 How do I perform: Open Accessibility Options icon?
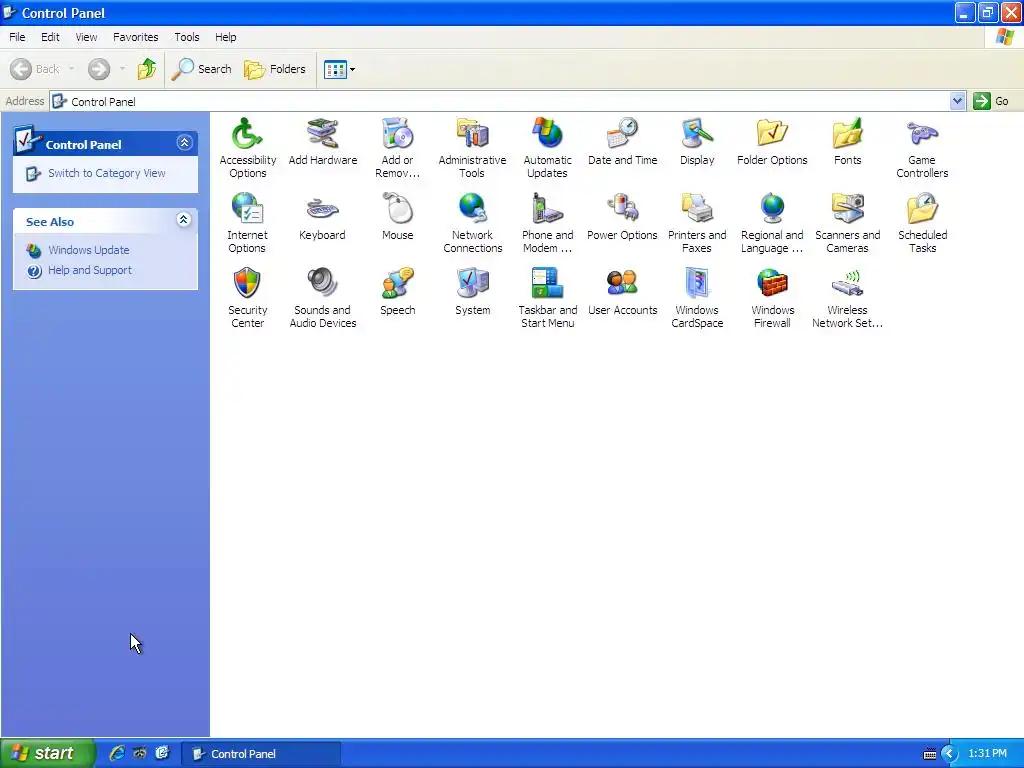(x=248, y=135)
